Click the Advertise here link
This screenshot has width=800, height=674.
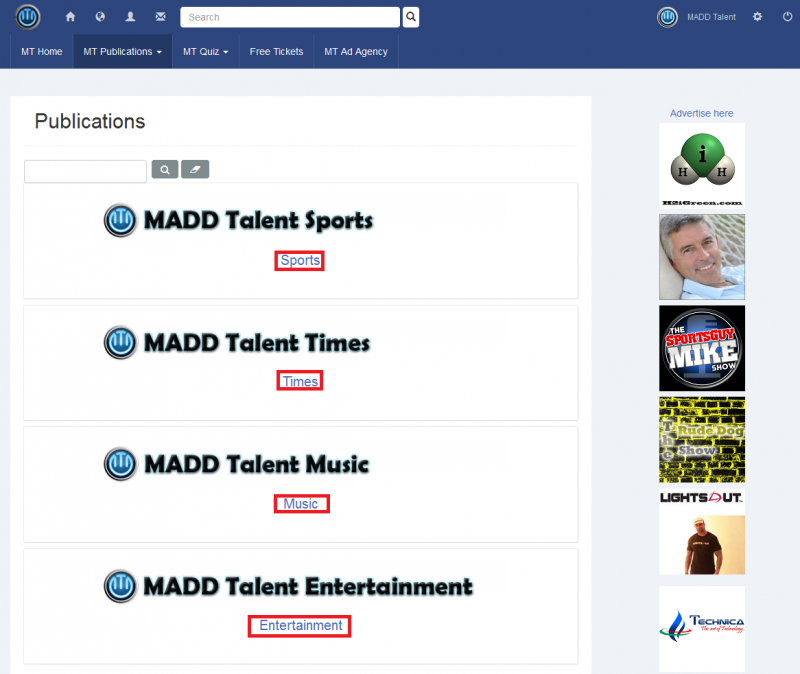pyautogui.click(x=702, y=113)
